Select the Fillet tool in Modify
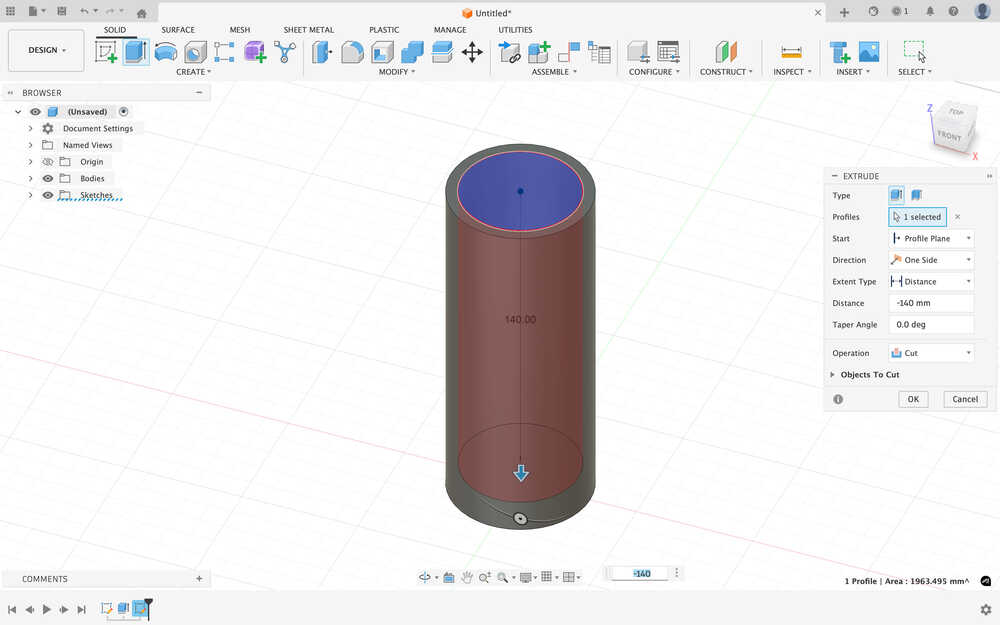The image size is (1000, 625). pyautogui.click(x=352, y=52)
